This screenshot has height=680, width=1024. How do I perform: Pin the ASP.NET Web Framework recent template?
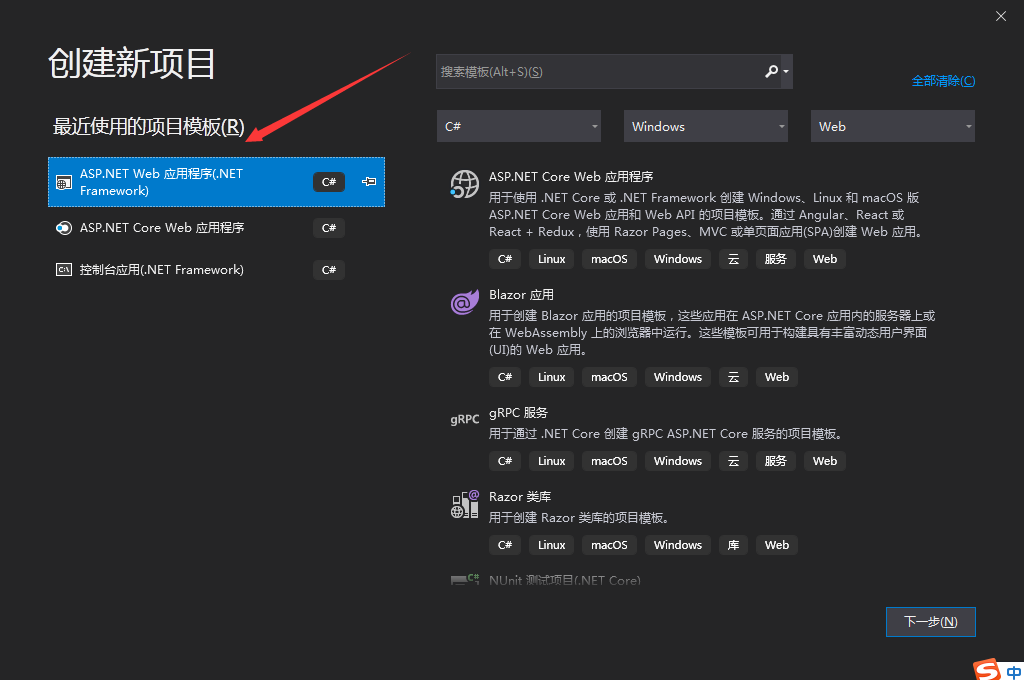pyautogui.click(x=369, y=182)
